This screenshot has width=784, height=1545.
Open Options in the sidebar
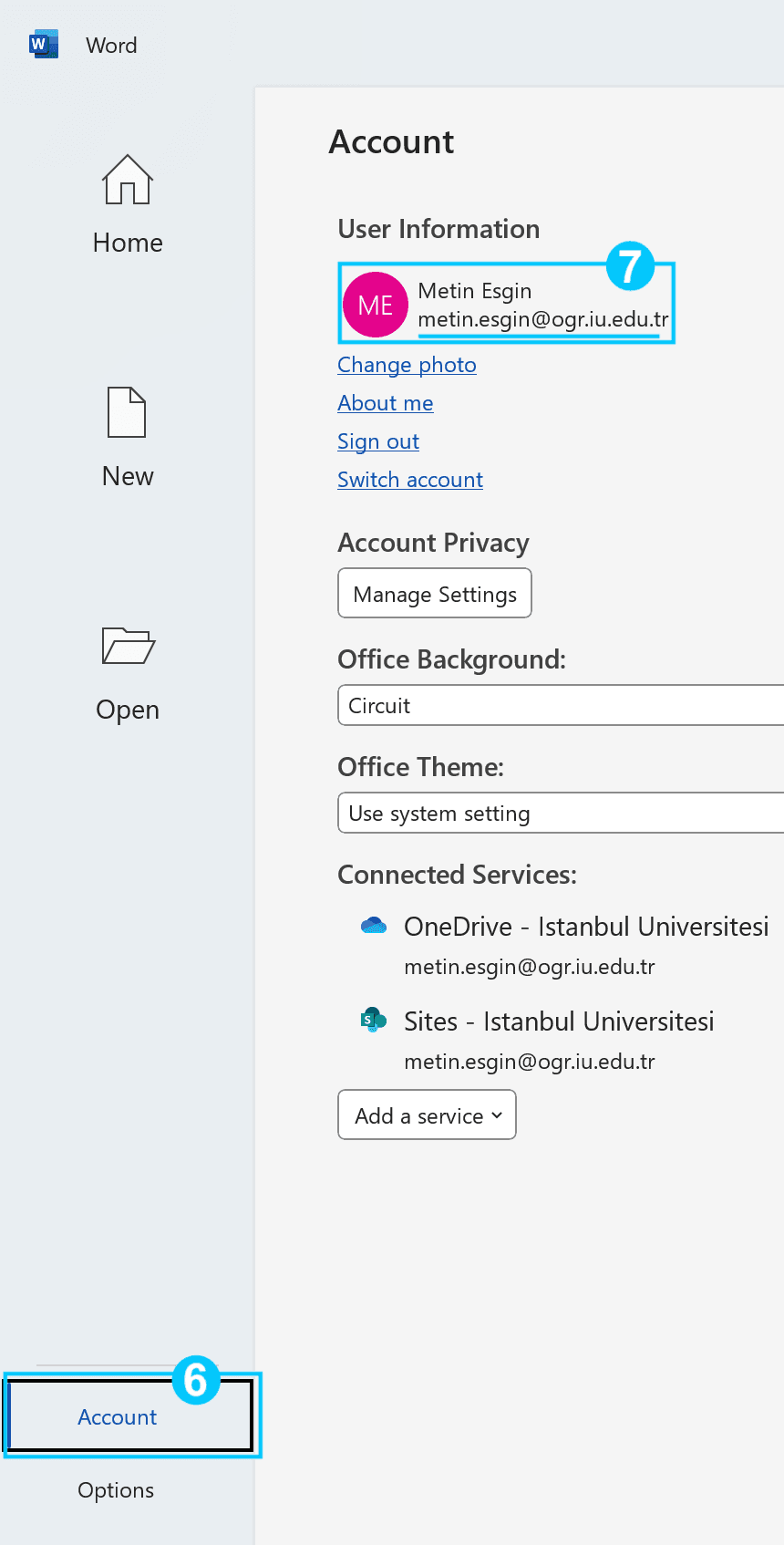click(116, 1490)
